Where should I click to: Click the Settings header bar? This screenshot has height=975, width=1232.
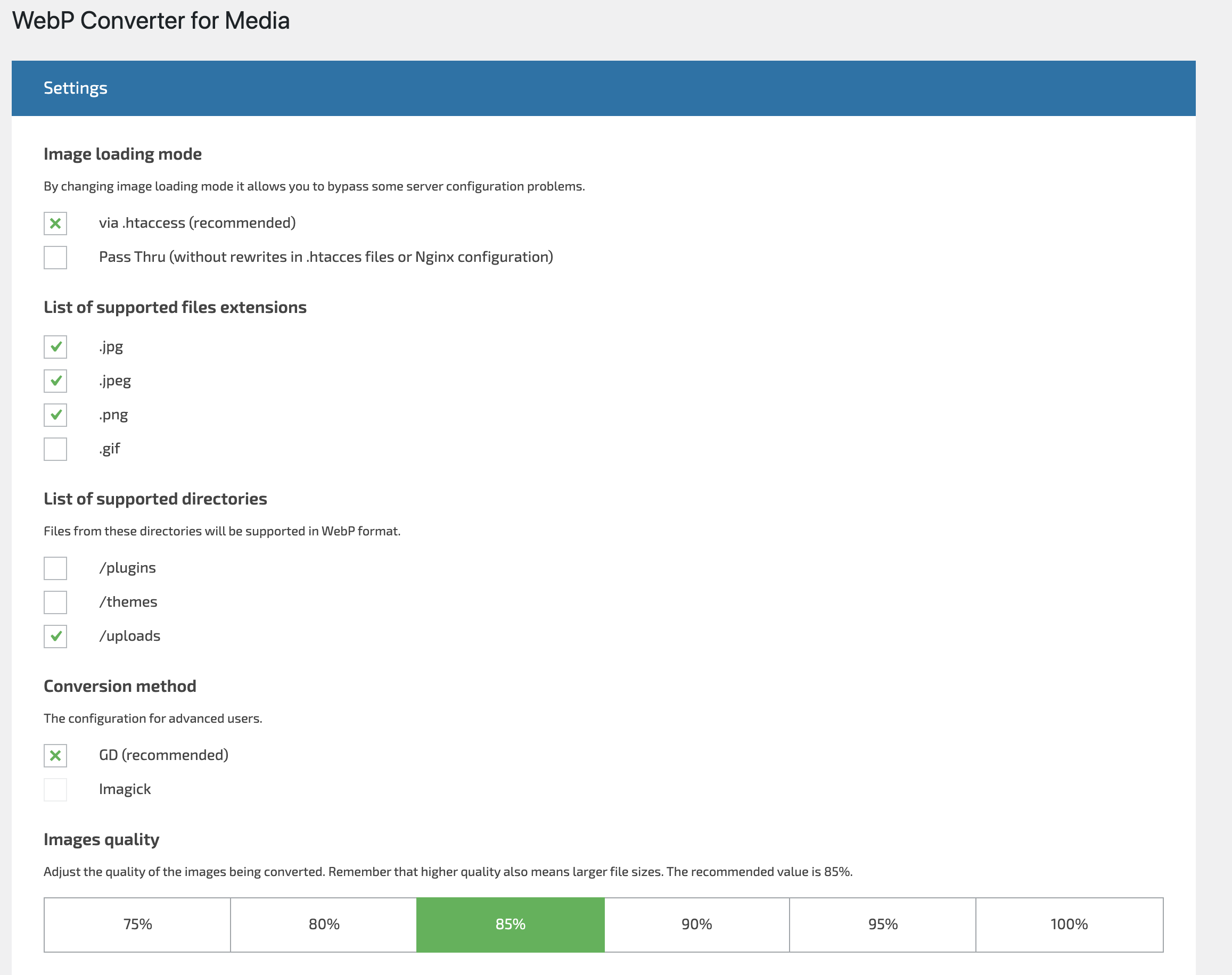click(603, 88)
